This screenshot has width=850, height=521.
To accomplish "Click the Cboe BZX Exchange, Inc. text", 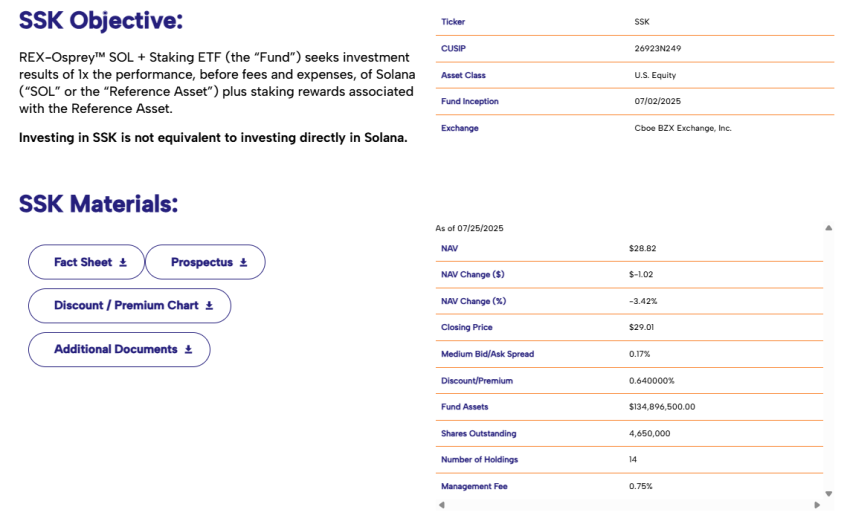I will tap(683, 128).
